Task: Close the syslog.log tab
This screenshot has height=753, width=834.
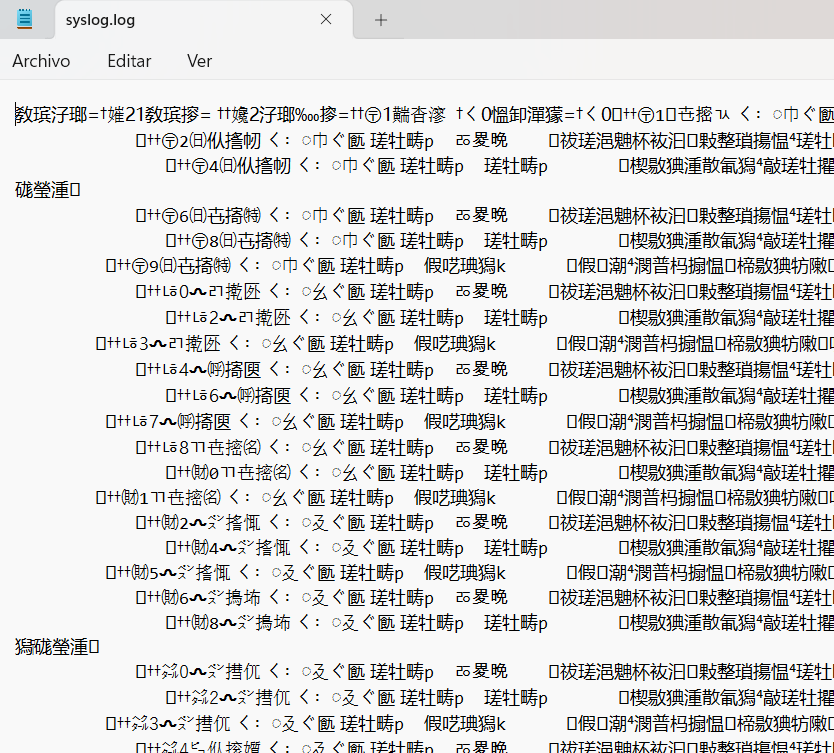Action: point(326,20)
